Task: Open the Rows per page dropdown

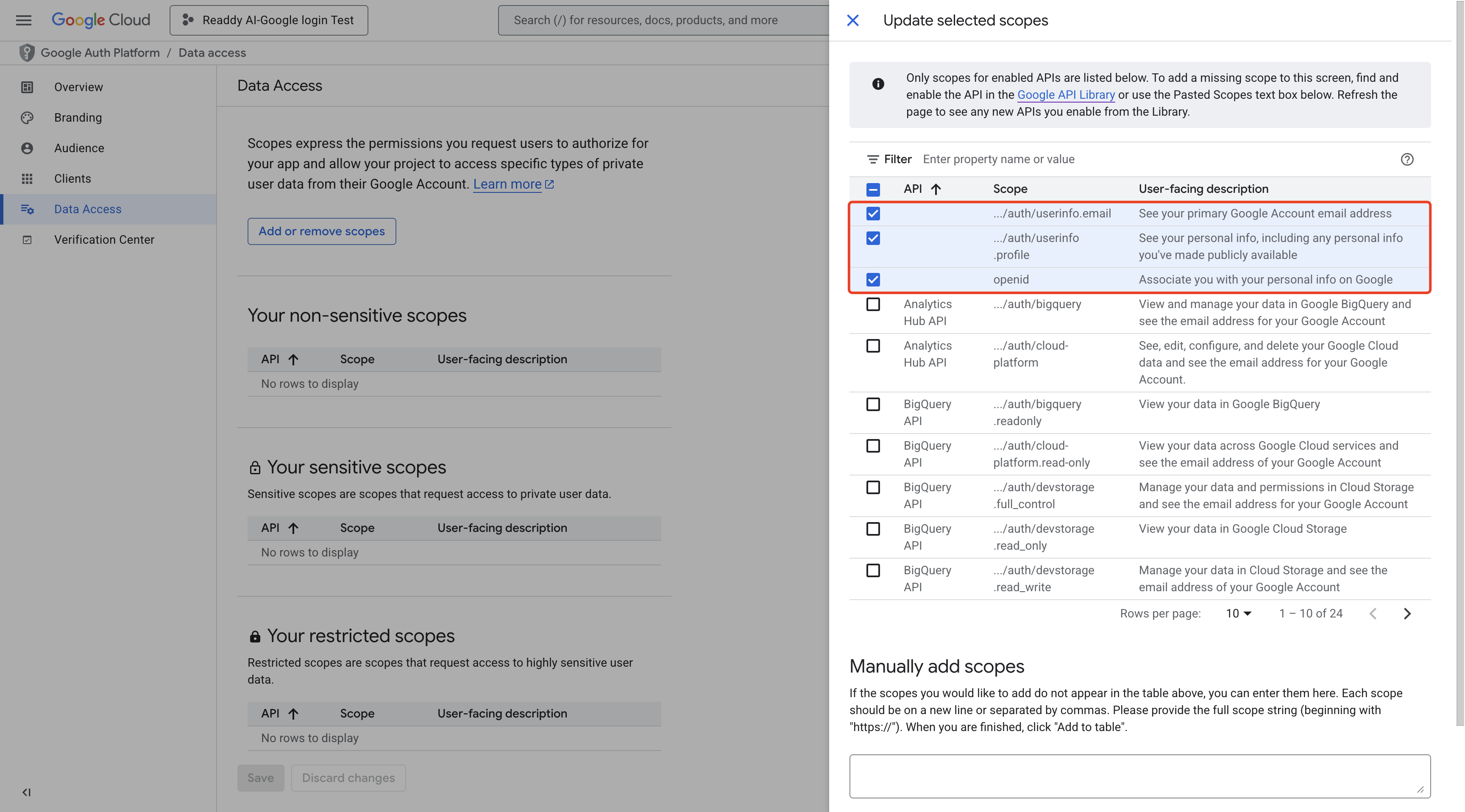Action: click(1238, 614)
